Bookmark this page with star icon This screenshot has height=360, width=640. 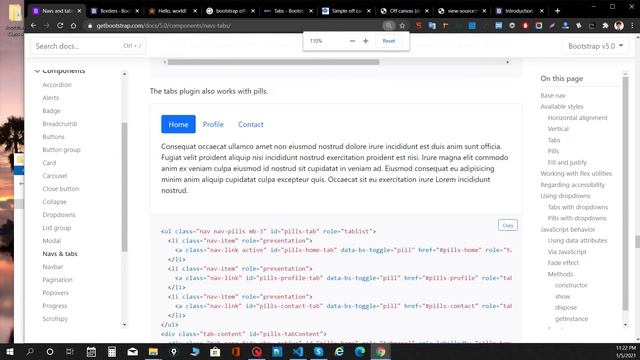(402, 25)
